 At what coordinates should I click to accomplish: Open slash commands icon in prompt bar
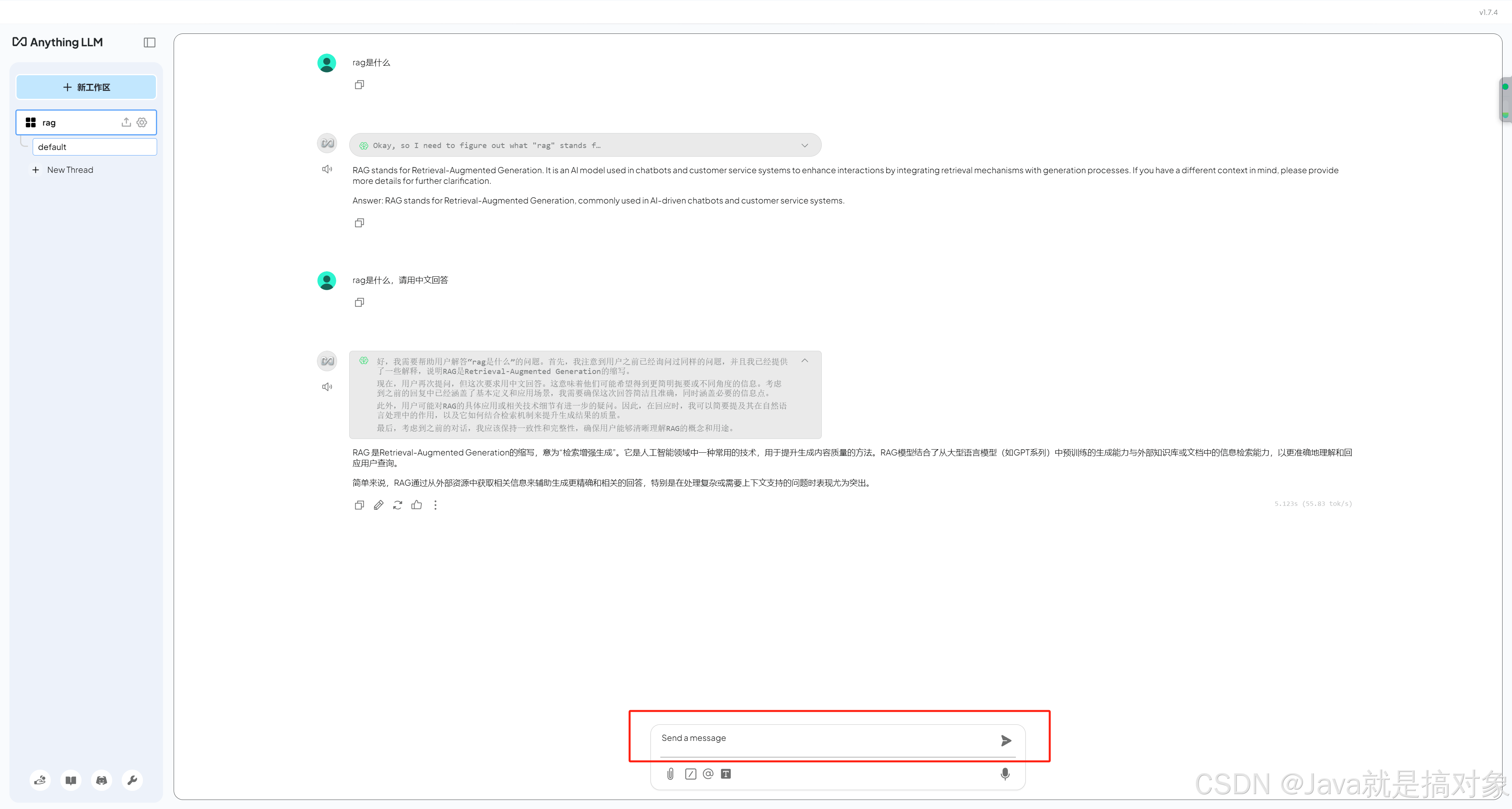coord(690,774)
